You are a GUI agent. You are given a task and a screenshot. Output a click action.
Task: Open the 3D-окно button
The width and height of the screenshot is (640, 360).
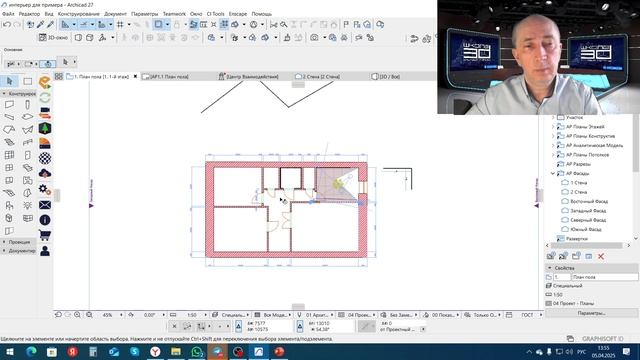click(53, 38)
